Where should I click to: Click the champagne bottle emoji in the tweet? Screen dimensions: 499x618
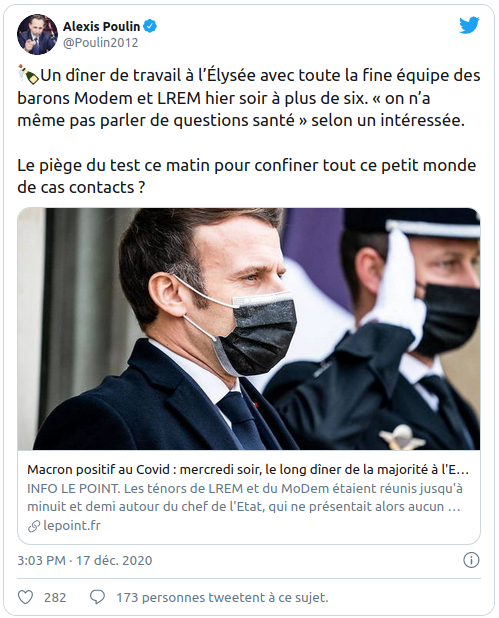[28, 75]
